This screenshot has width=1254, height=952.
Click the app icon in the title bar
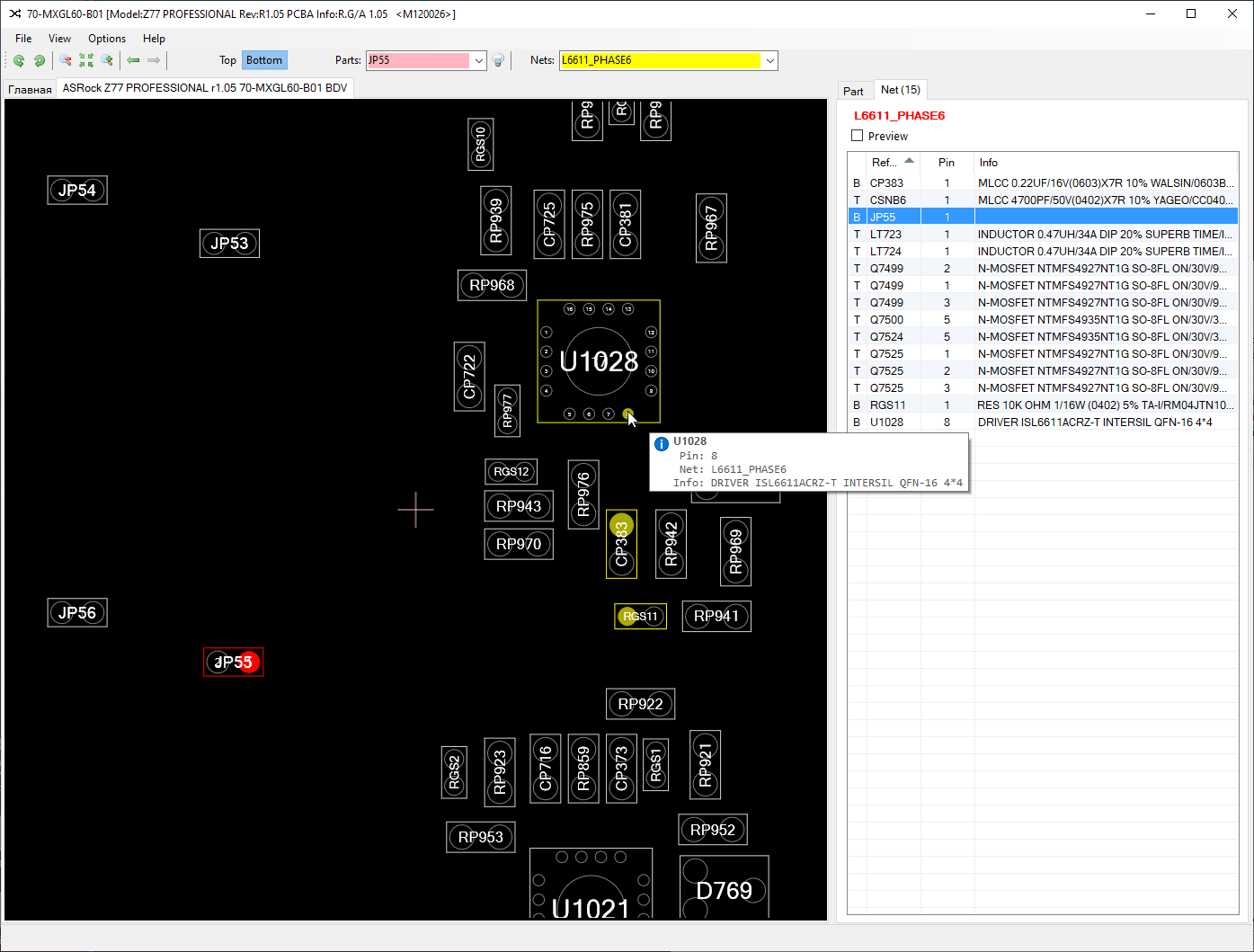[x=14, y=13]
